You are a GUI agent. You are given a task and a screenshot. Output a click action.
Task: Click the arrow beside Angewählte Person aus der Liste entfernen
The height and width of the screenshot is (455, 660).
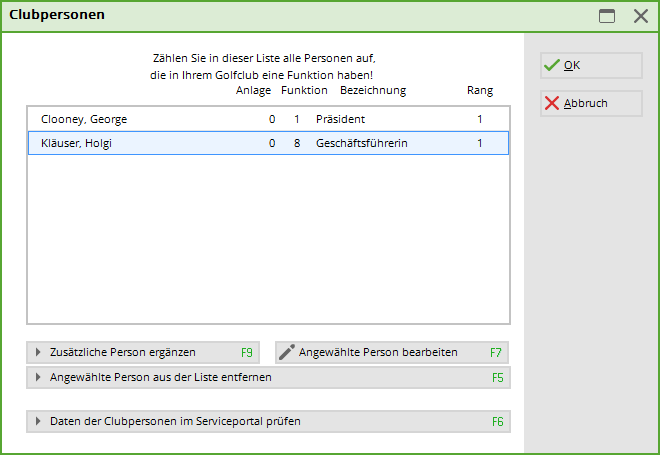(38, 377)
